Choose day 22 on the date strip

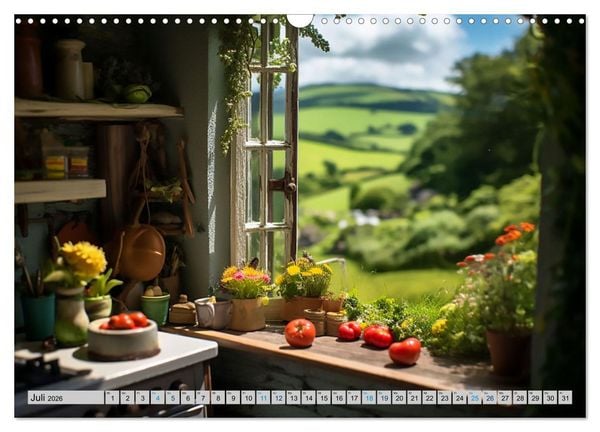click(429, 397)
